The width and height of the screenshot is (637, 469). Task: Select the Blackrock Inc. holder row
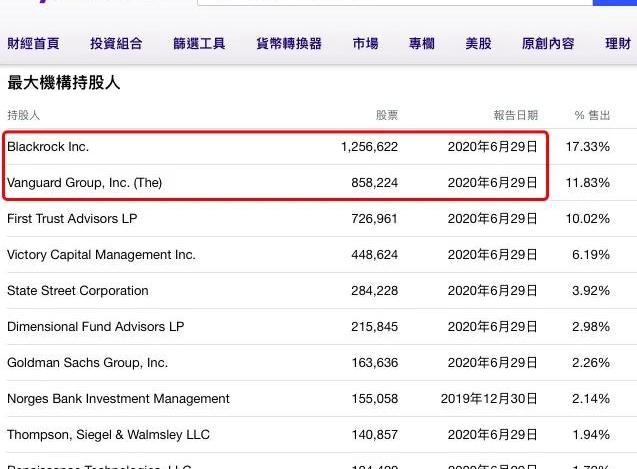[x=318, y=147]
